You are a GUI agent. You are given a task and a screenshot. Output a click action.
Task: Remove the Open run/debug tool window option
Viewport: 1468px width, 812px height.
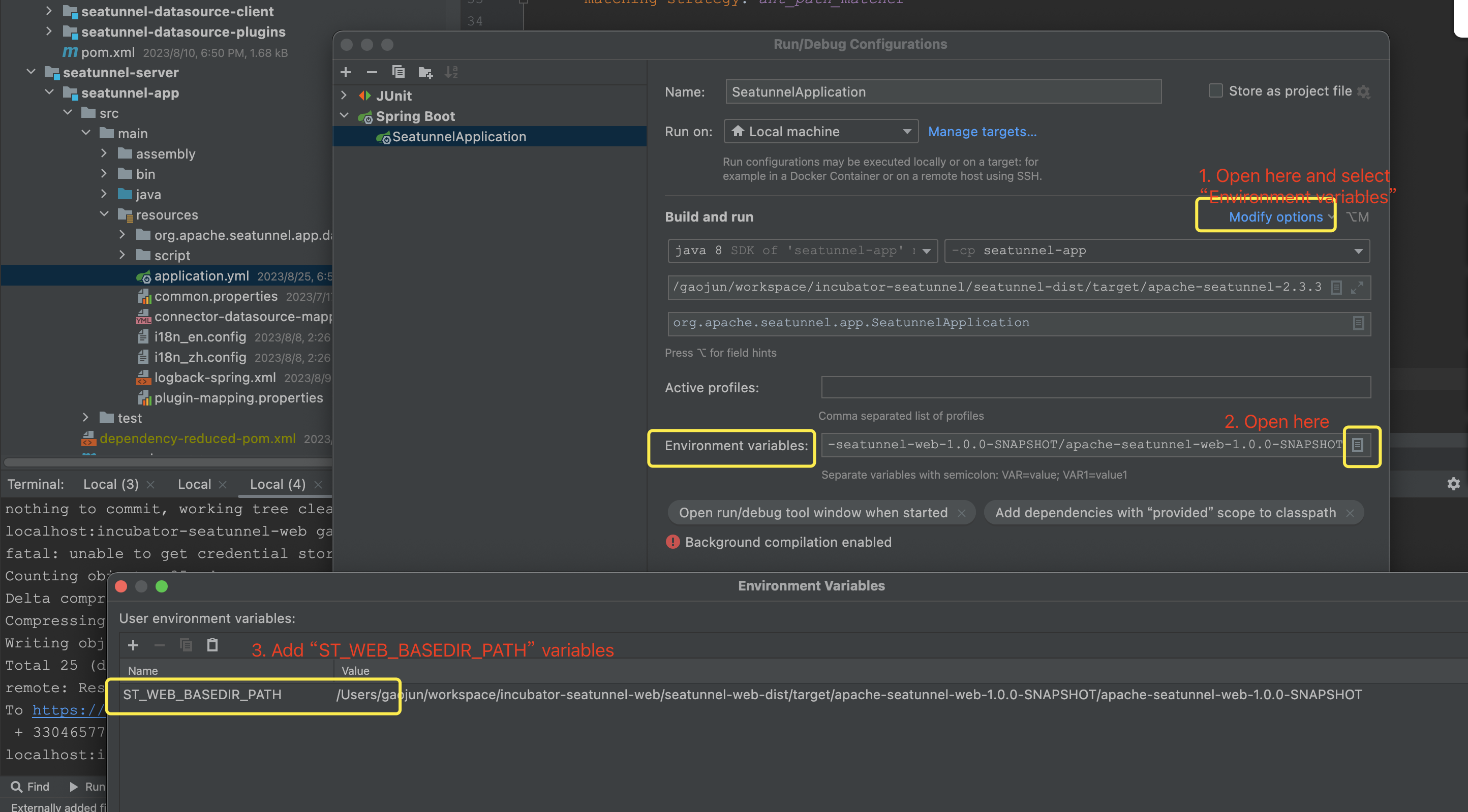click(962, 513)
